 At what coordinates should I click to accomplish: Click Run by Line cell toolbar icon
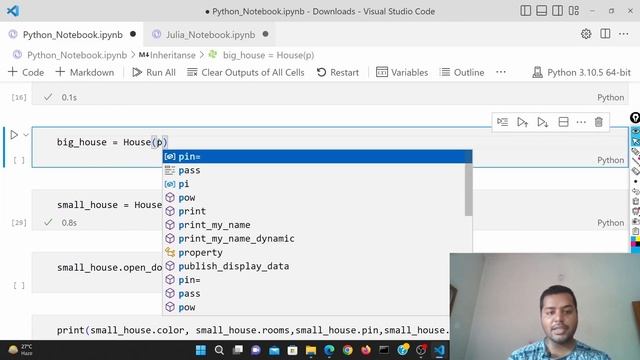[x=502, y=122]
